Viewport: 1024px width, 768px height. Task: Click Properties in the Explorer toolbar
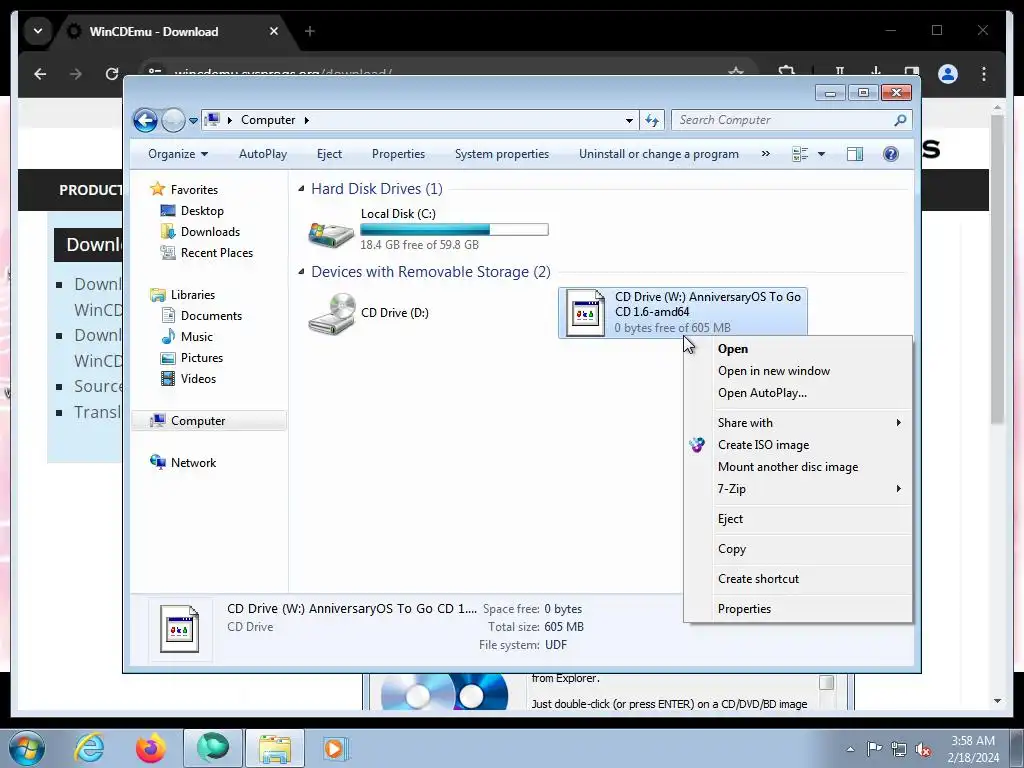pyautogui.click(x=398, y=154)
